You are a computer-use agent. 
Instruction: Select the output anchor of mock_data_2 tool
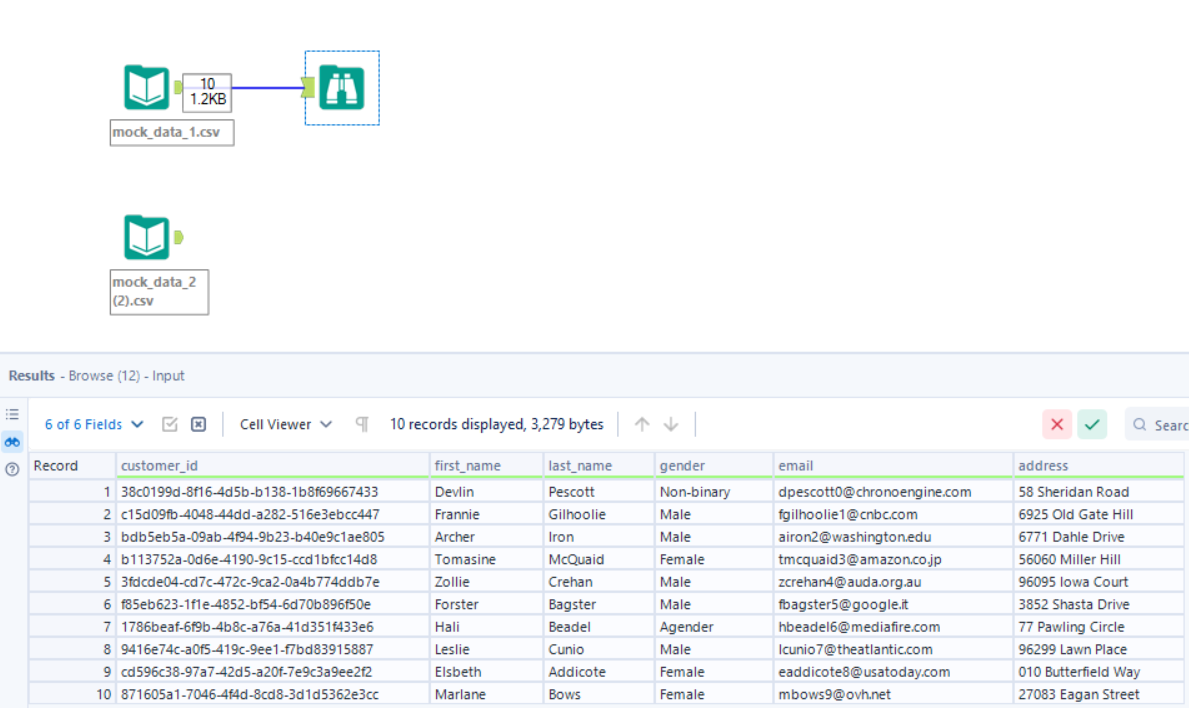pos(178,238)
